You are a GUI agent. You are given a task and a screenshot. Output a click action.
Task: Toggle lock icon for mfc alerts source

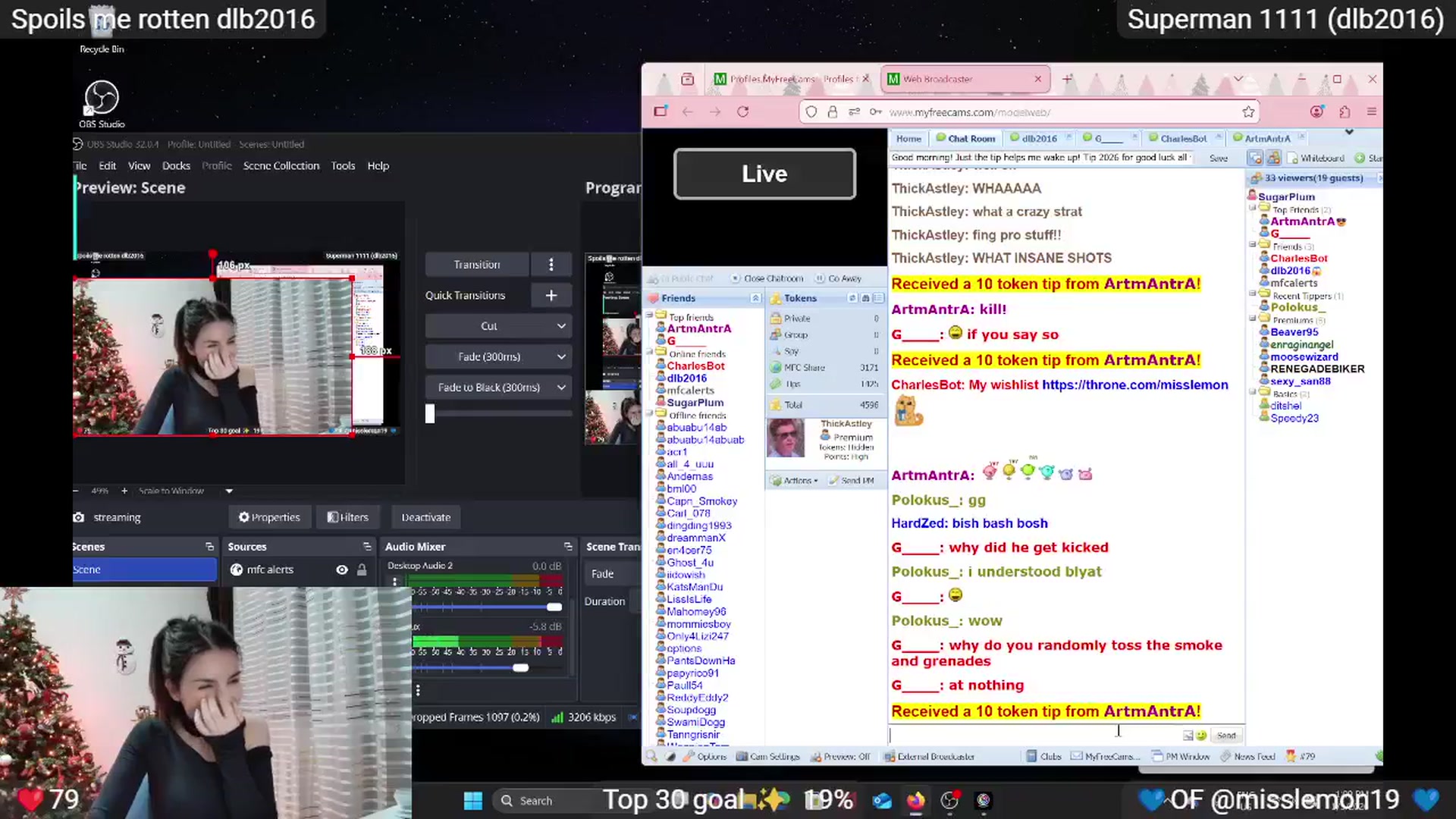pos(362,570)
